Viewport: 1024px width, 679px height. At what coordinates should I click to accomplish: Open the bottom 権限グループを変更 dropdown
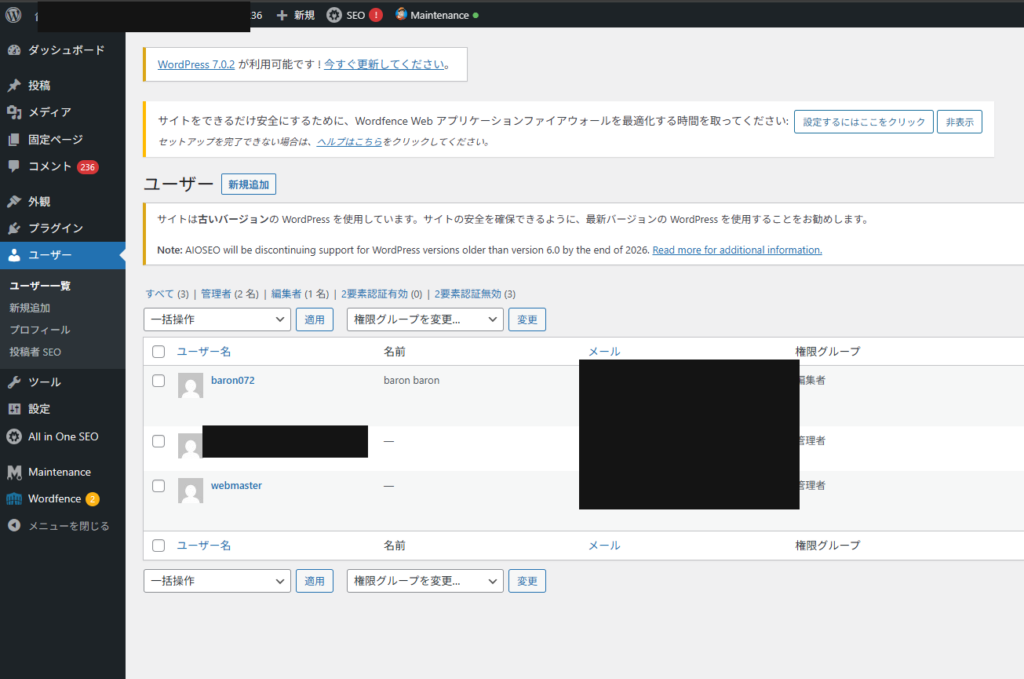coord(425,581)
